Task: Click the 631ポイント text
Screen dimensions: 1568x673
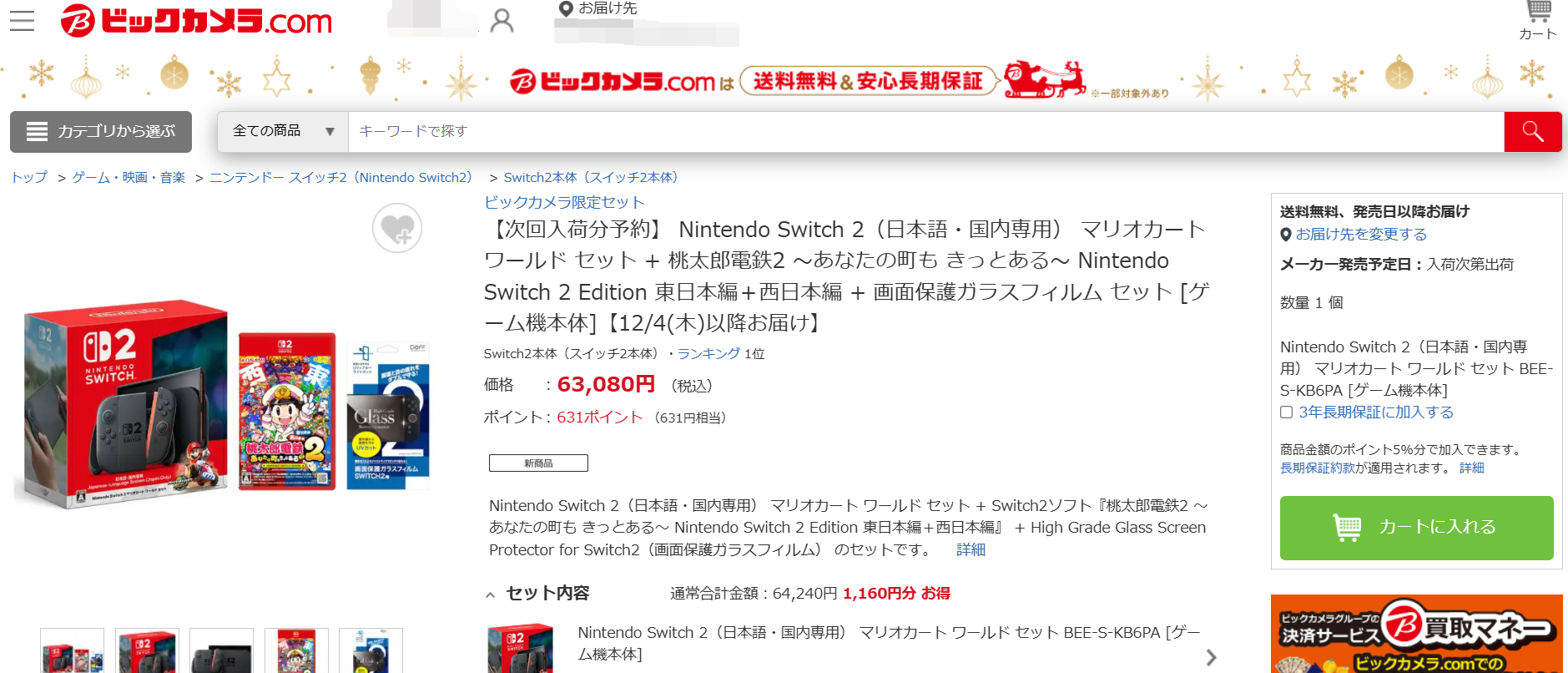Action: pyautogui.click(x=599, y=417)
